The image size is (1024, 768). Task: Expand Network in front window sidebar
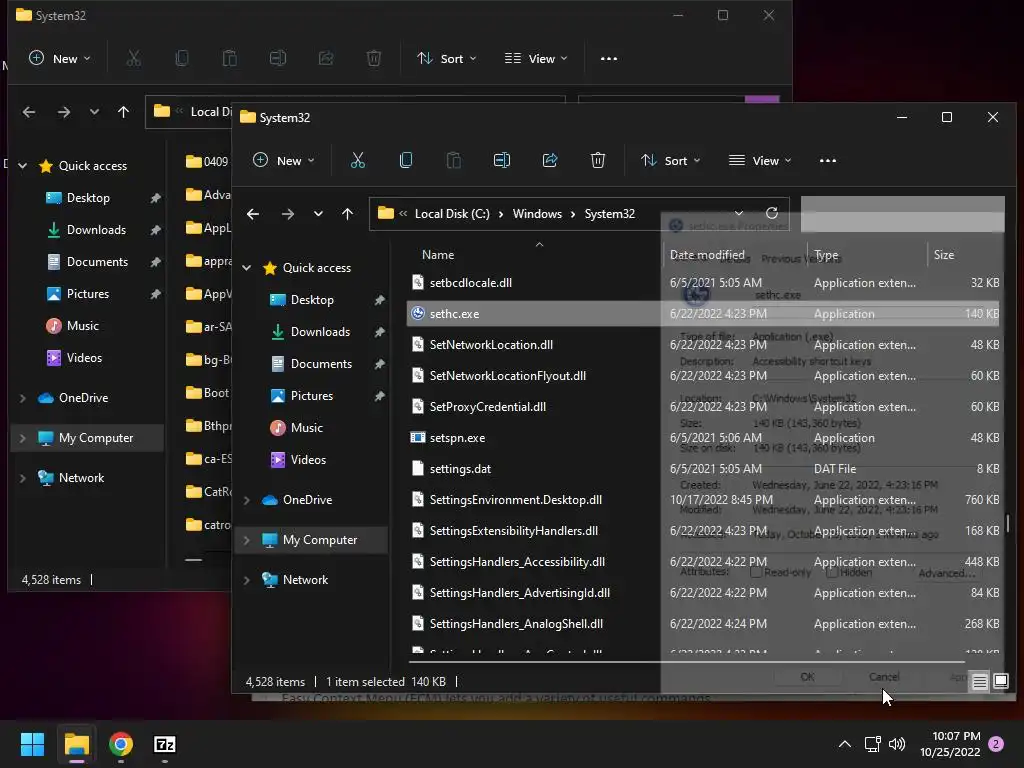247,580
